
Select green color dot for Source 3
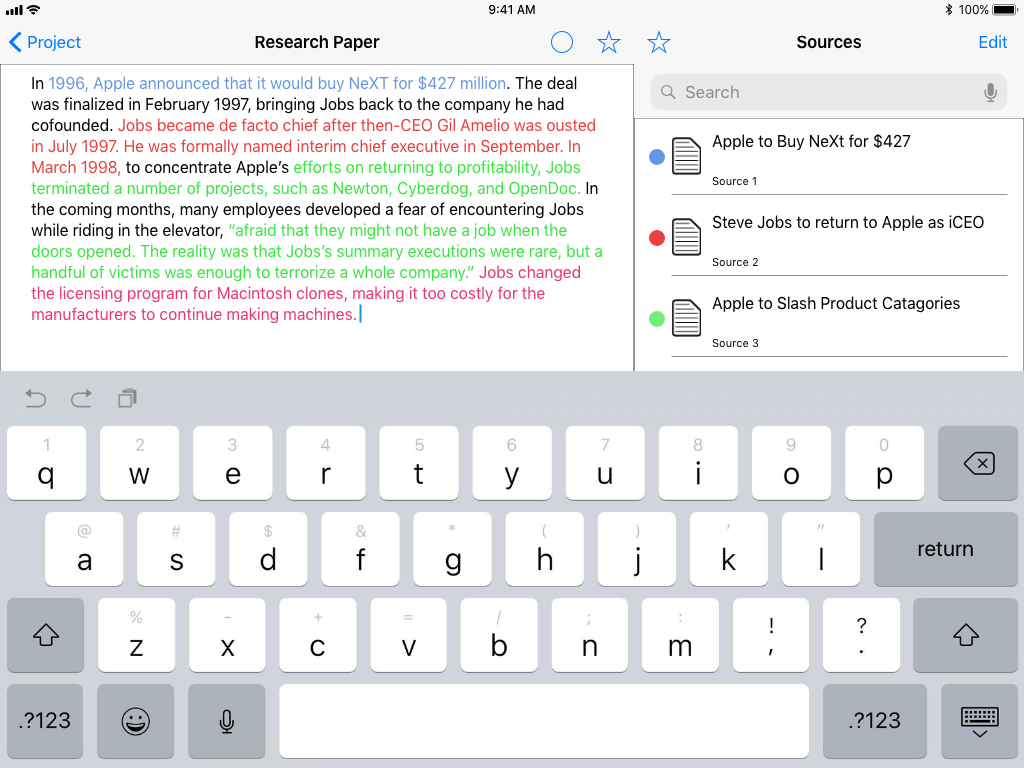click(657, 319)
